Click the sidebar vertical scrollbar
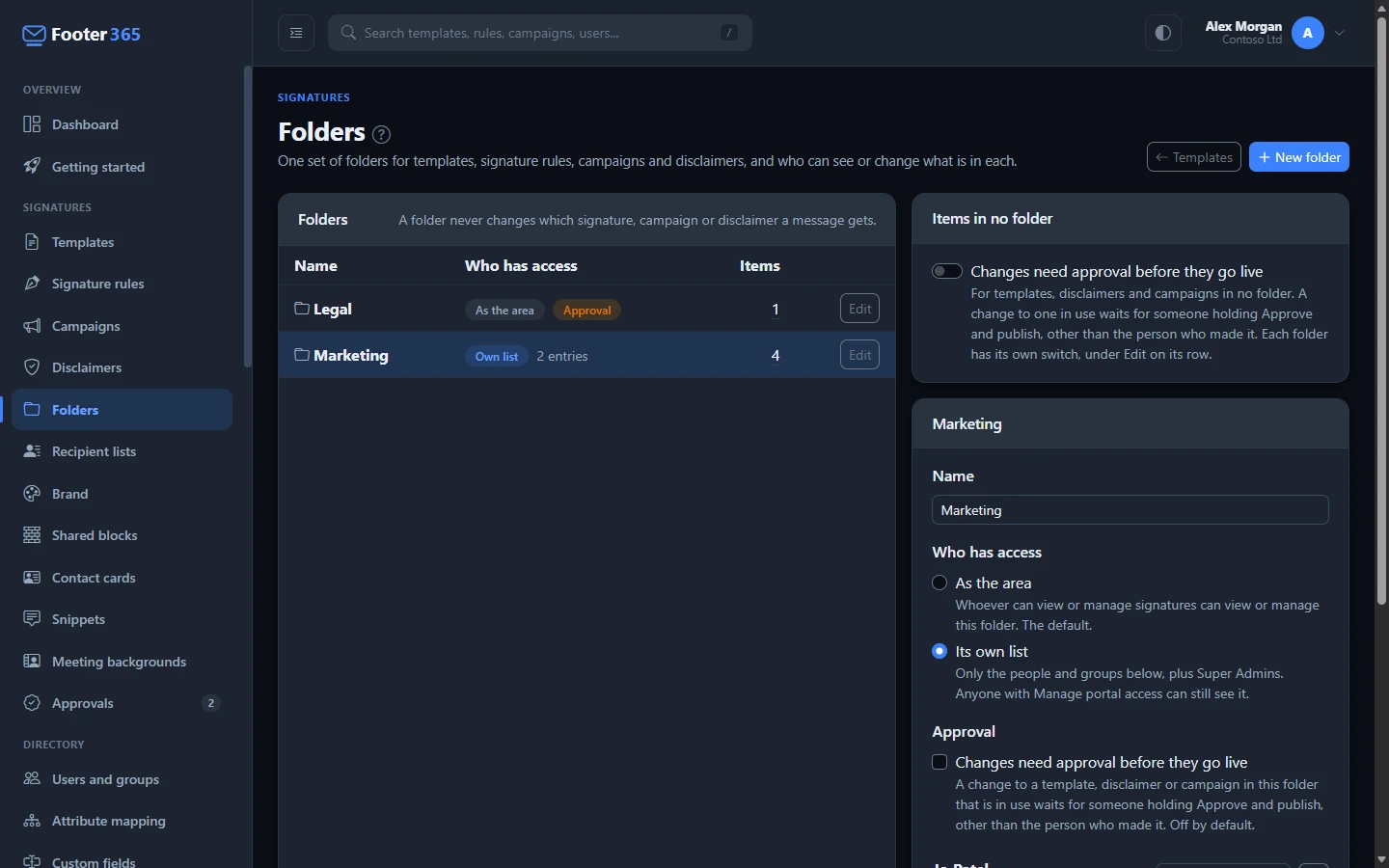Image resolution: width=1389 pixels, height=868 pixels. click(248, 217)
